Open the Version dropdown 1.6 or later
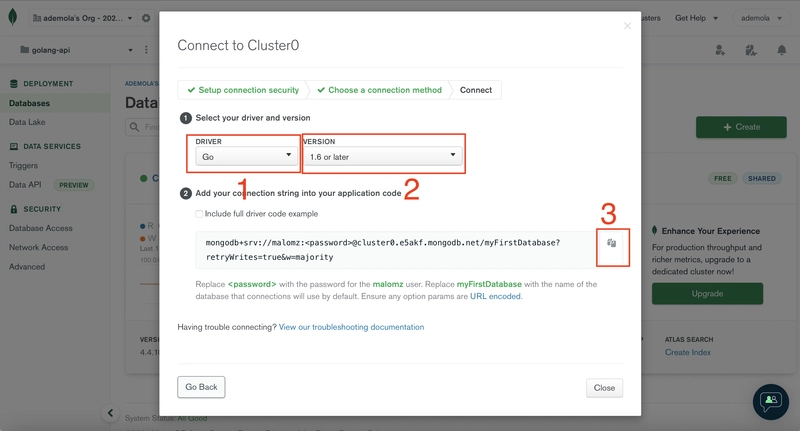Image resolution: width=800 pixels, height=431 pixels. coord(383,157)
